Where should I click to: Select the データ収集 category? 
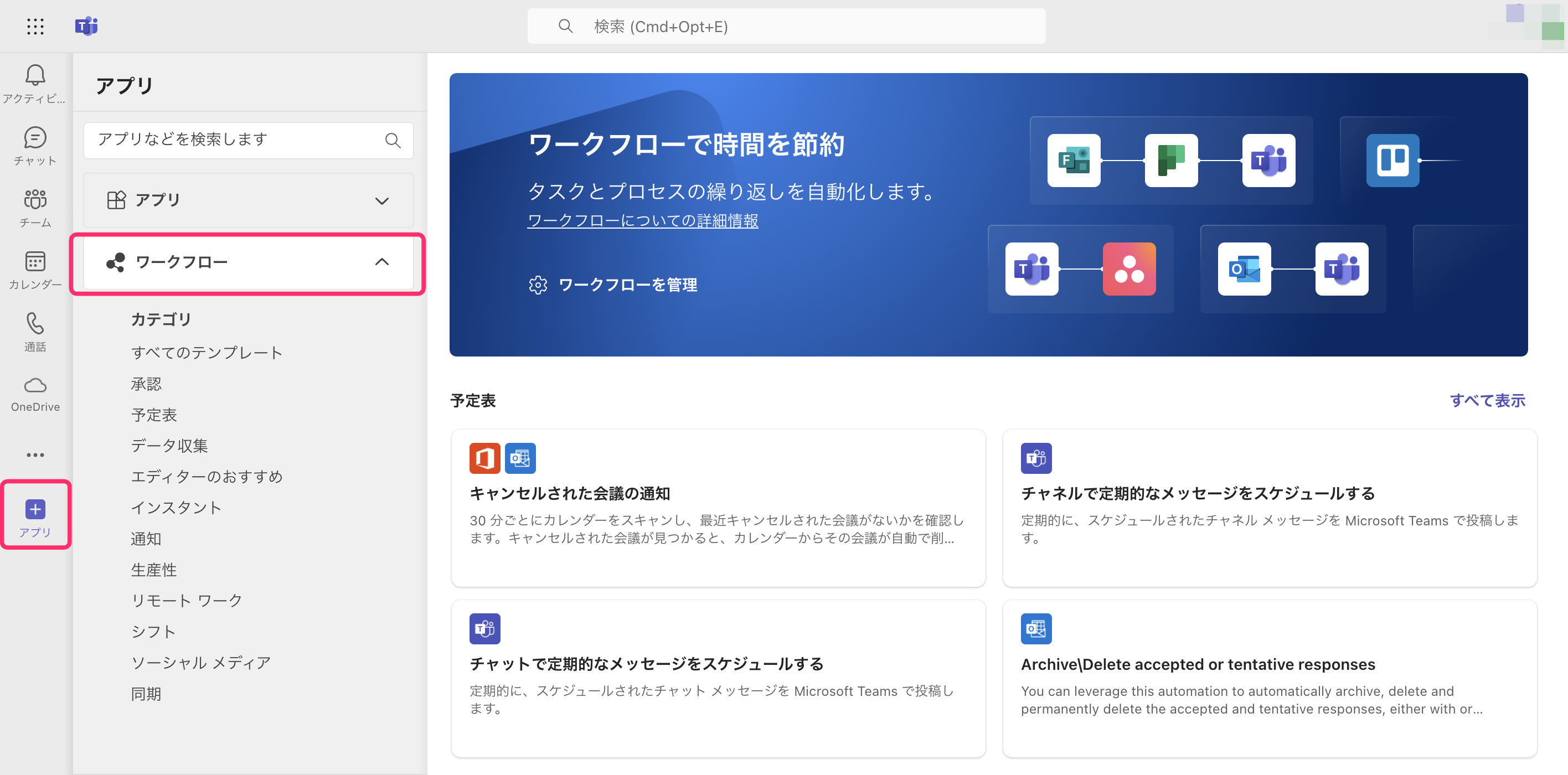pyautogui.click(x=169, y=446)
